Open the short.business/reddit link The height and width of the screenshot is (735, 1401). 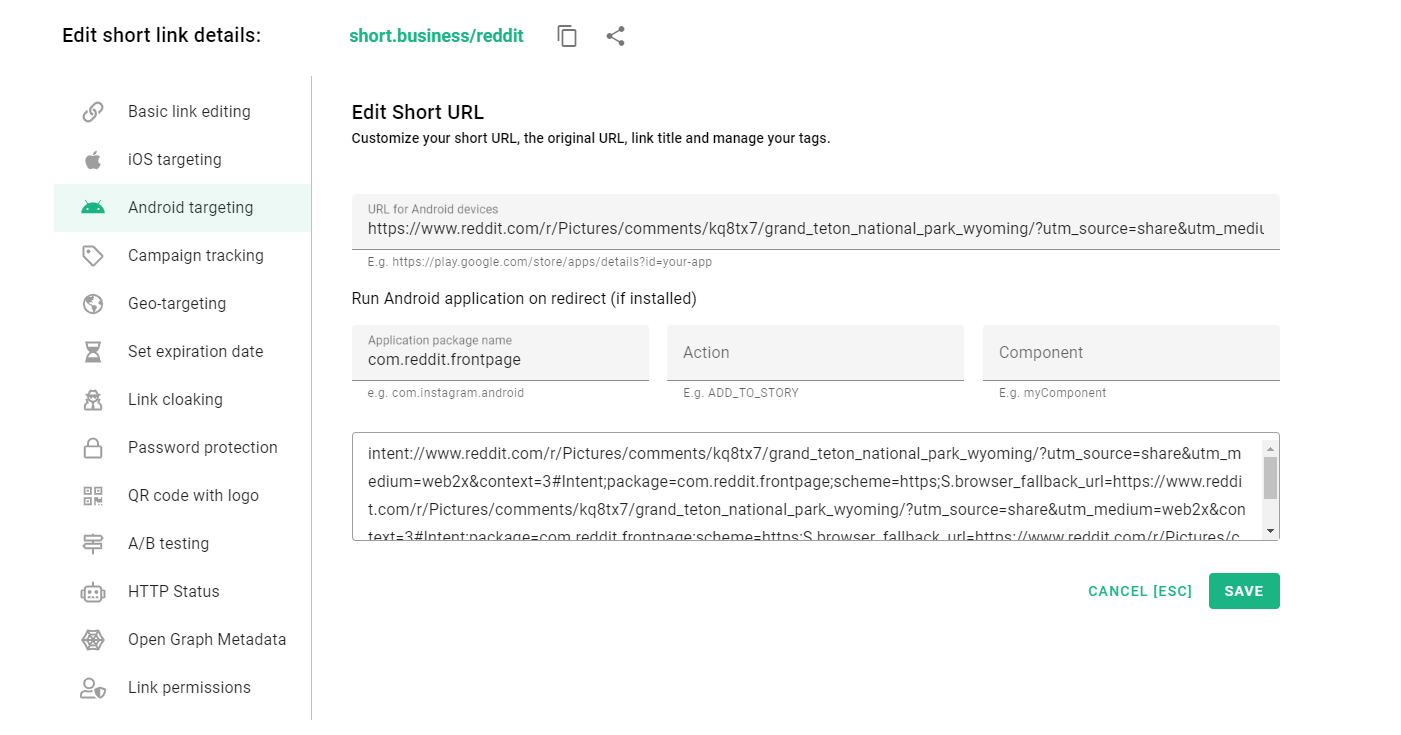[437, 35]
